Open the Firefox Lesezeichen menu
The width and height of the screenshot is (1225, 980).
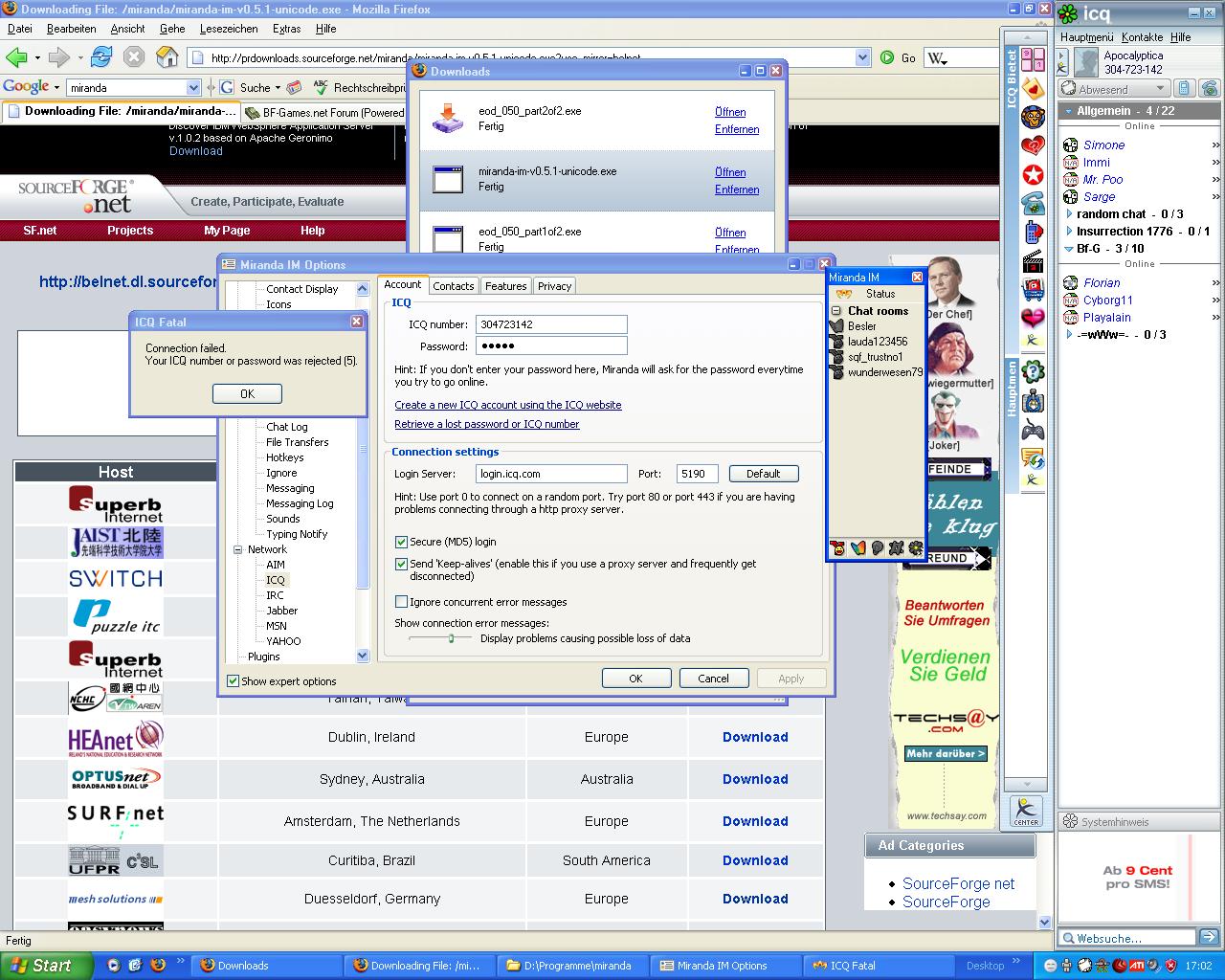point(229,29)
